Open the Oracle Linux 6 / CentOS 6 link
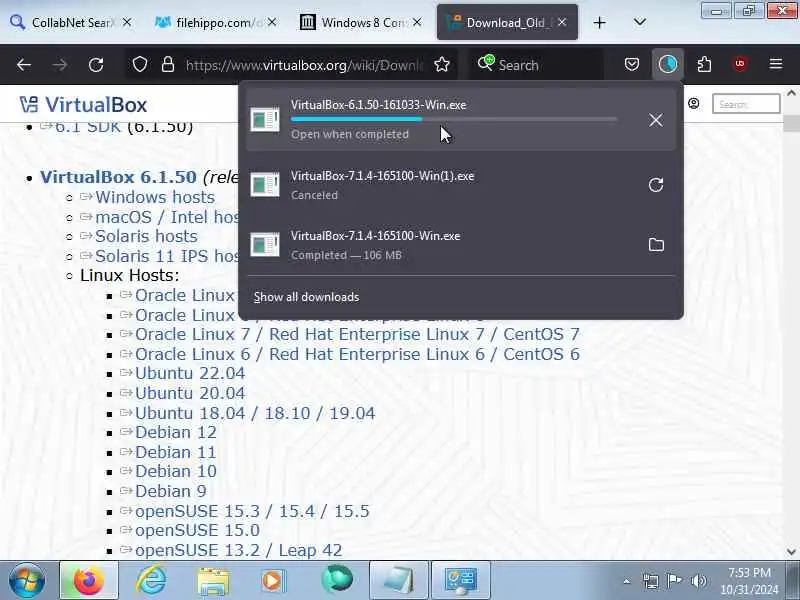The height and width of the screenshot is (600, 800). click(357, 354)
